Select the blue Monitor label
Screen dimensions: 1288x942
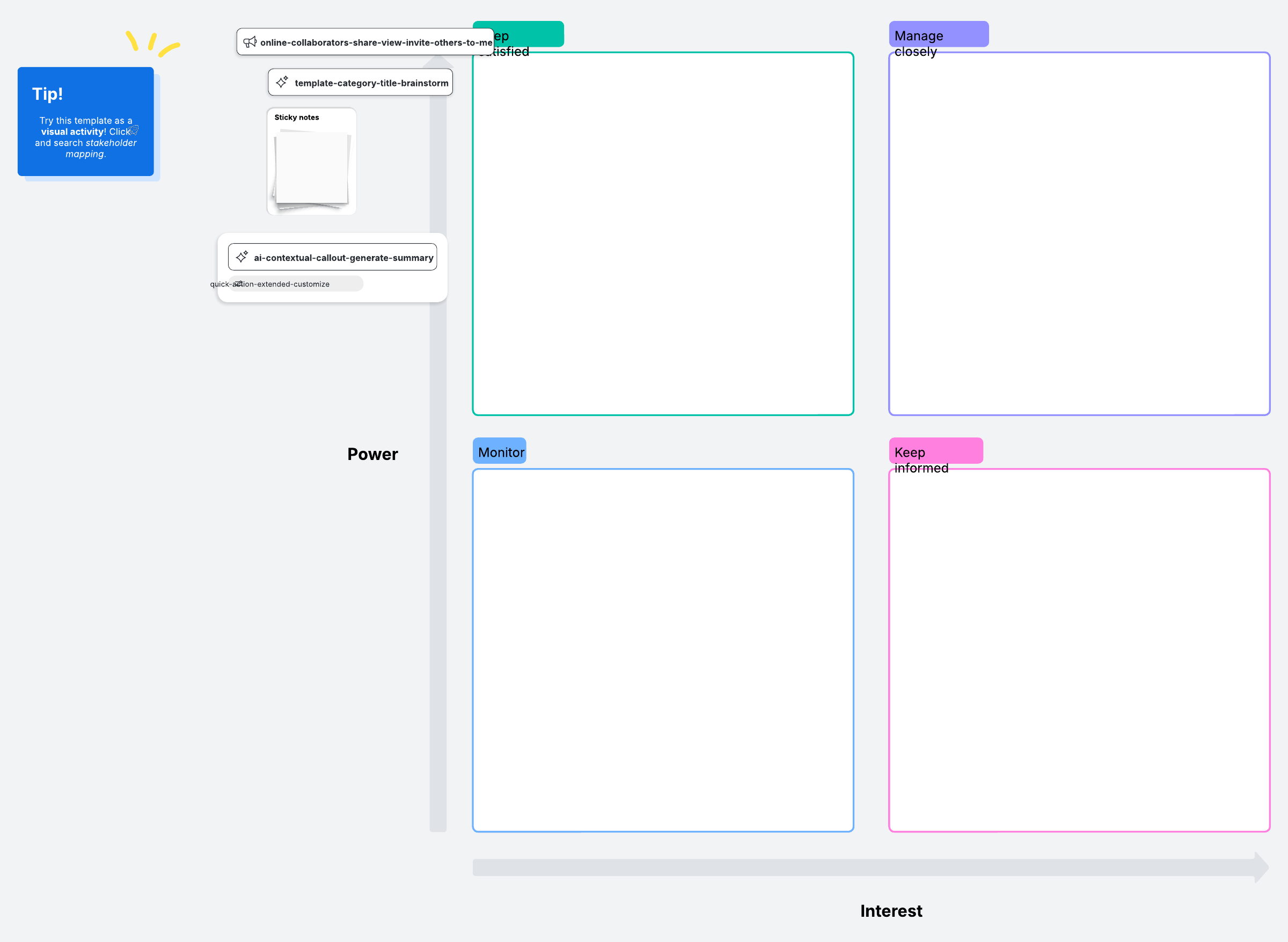point(500,451)
